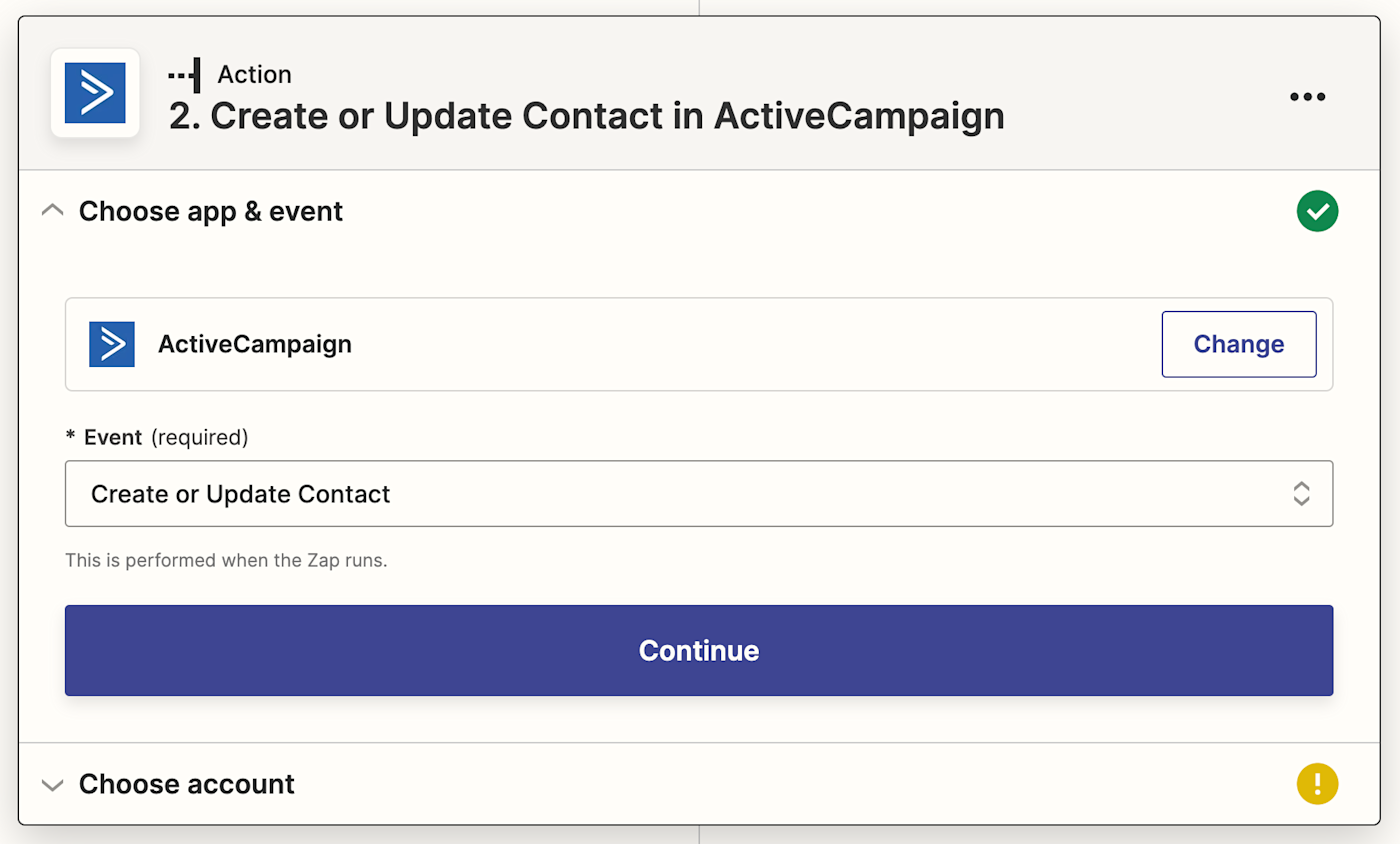Expand the Choose account section chevron
Image resolution: width=1400 pixels, height=844 pixels.
(53, 784)
